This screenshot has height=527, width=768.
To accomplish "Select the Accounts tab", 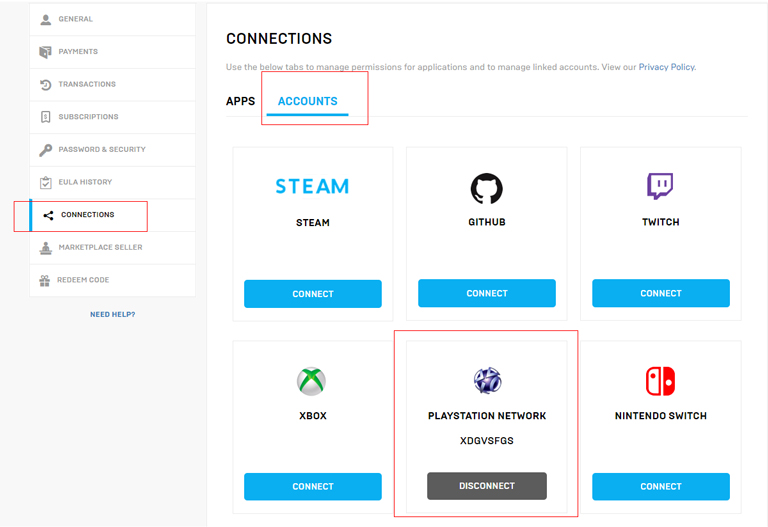I will click(307, 101).
